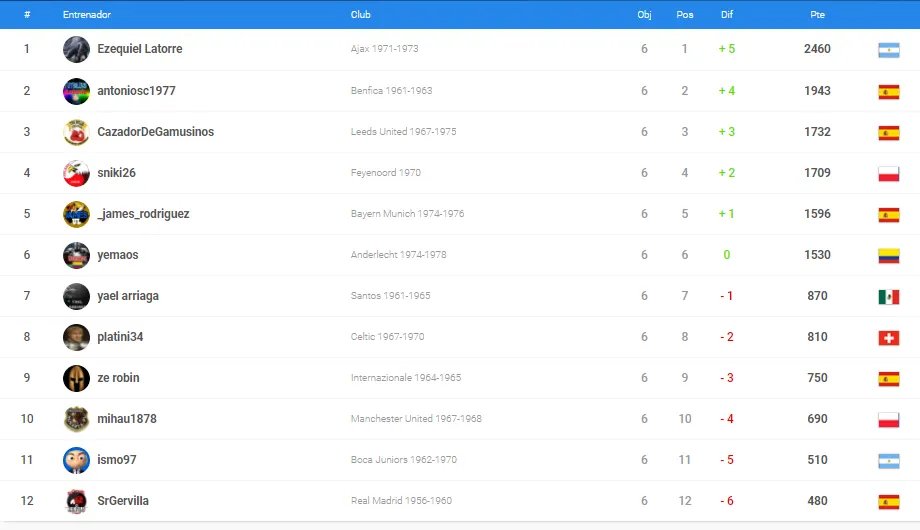The width and height of the screenshot is (920, 530).
Task: Open mihau1878 manager name
Action: pos(127,418)
